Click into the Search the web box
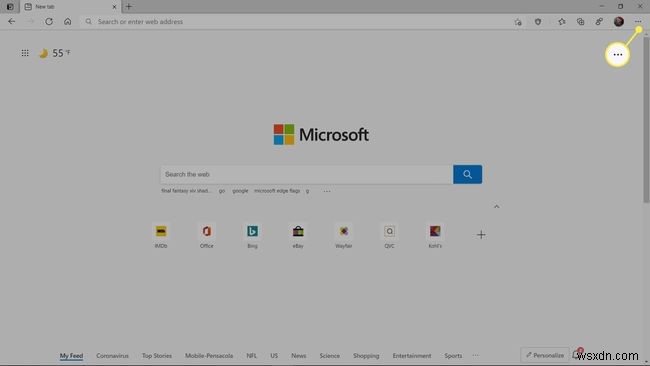Screen dimensions: 650x366 tap(306, 175)
